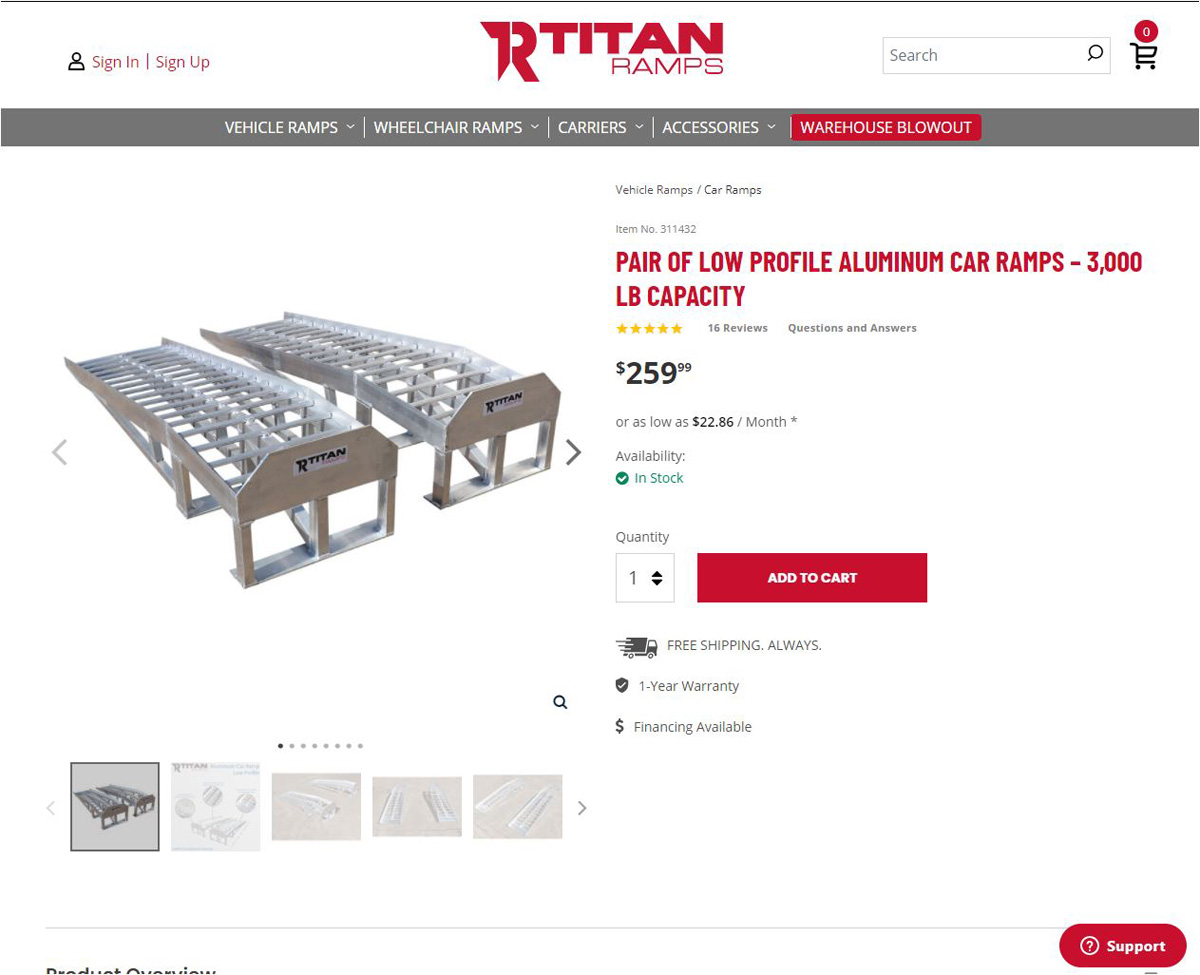
Task: Focus the Search input field
Action: [984, 55]
